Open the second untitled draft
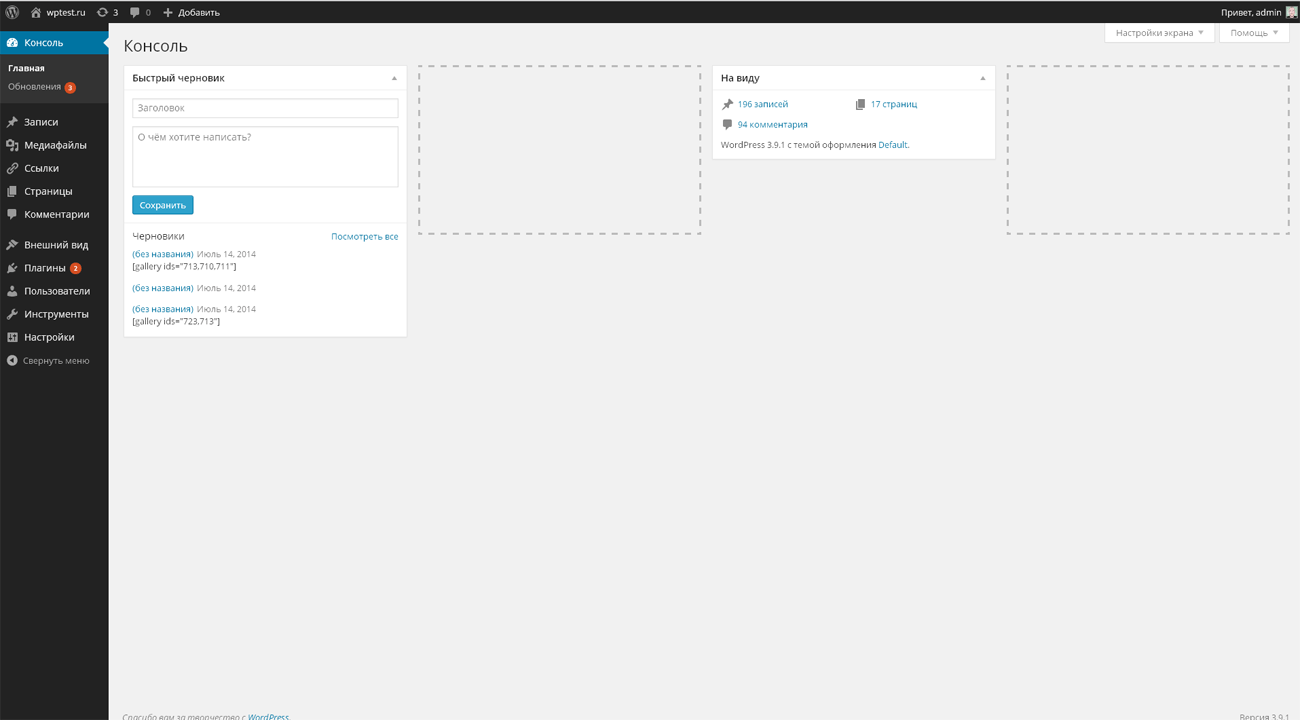Image resolution: width=1300 pixels, height=720 pixels. click(163, 288)
